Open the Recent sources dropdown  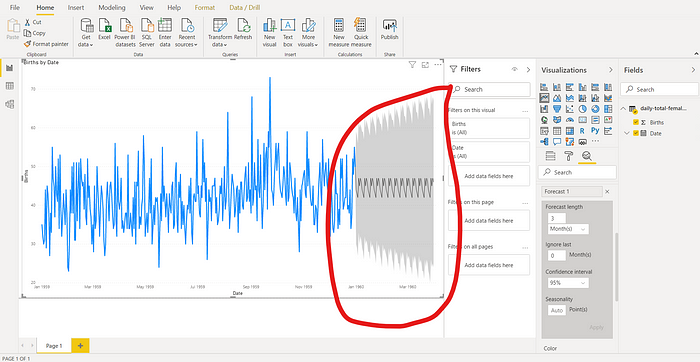point(186,33)
